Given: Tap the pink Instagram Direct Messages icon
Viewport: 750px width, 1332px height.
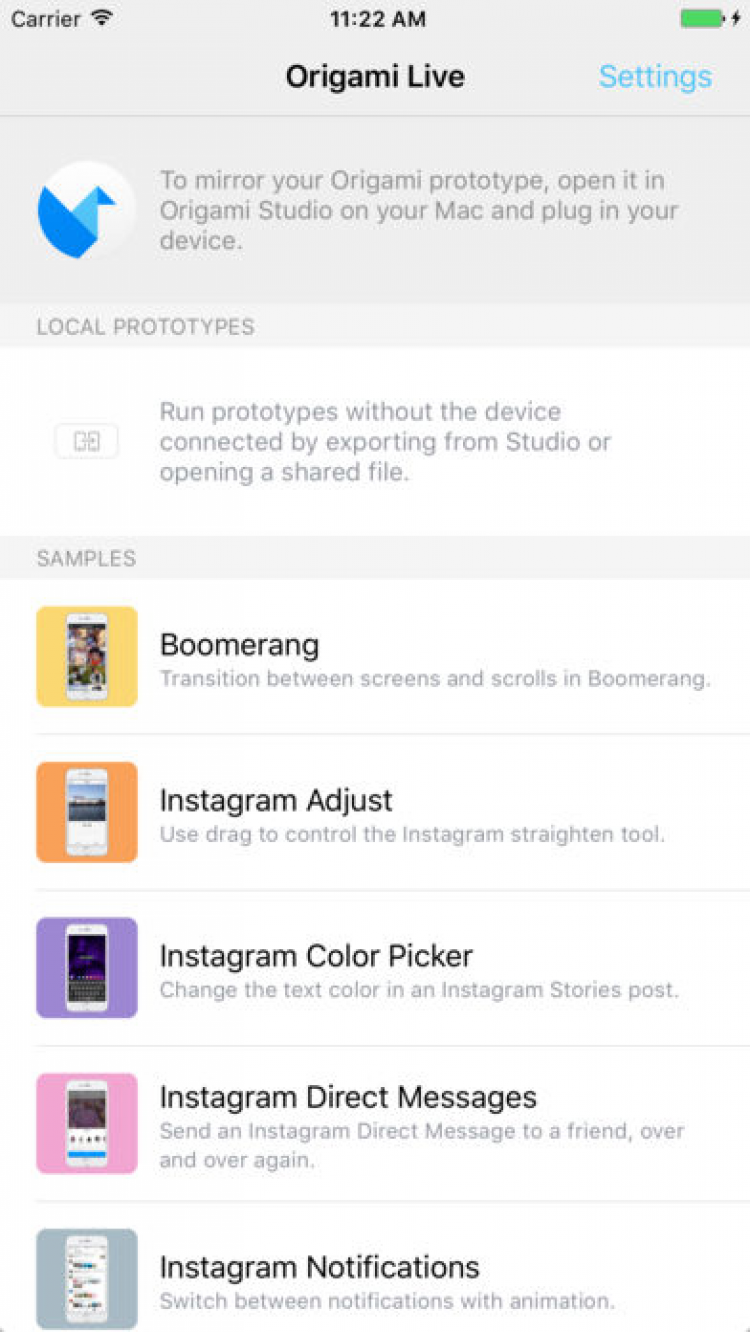Looking at the screenshot, I should tap(87, 1123).
